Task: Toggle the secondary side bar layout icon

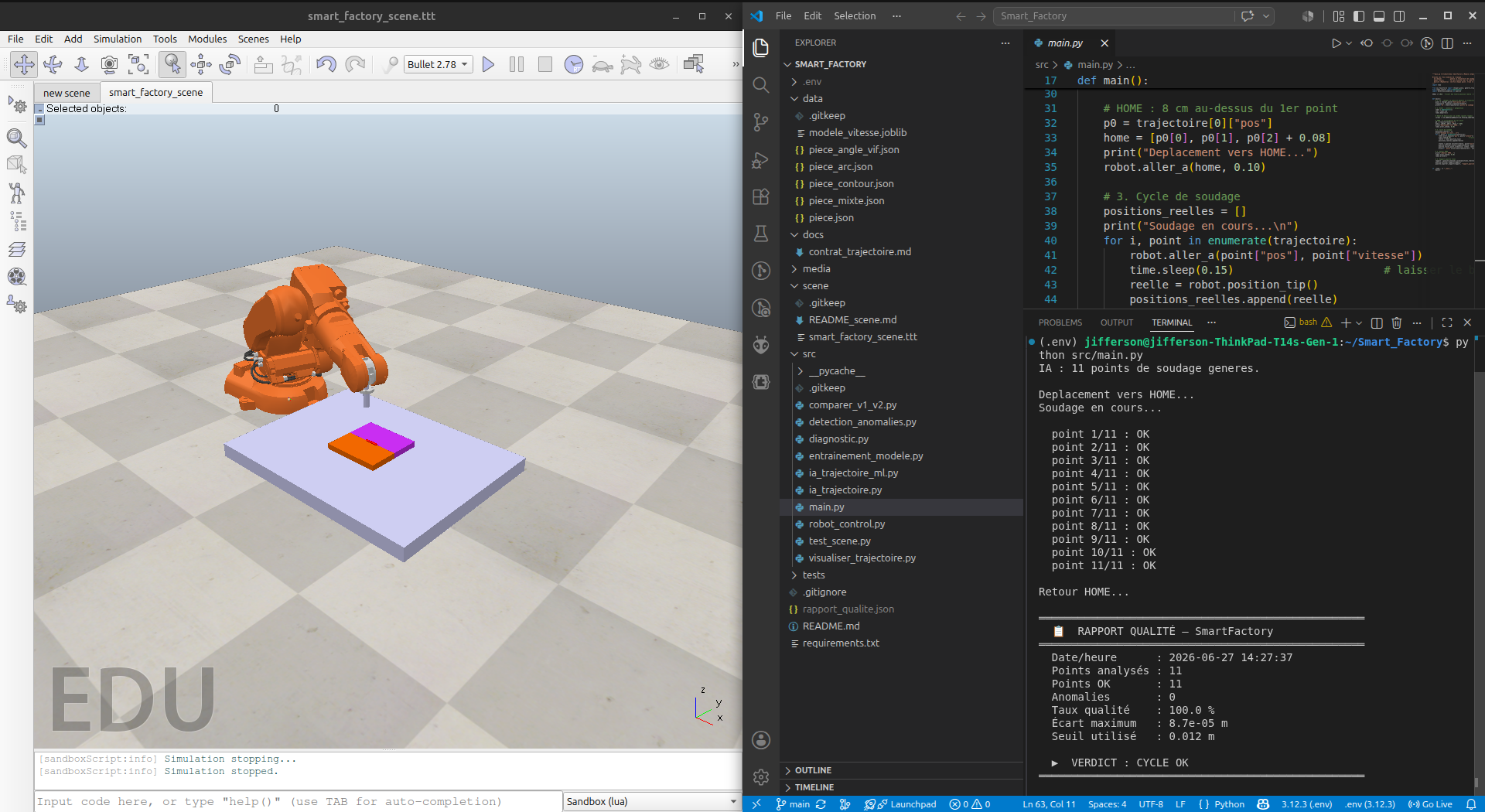Action: (x=1399, y=15)
